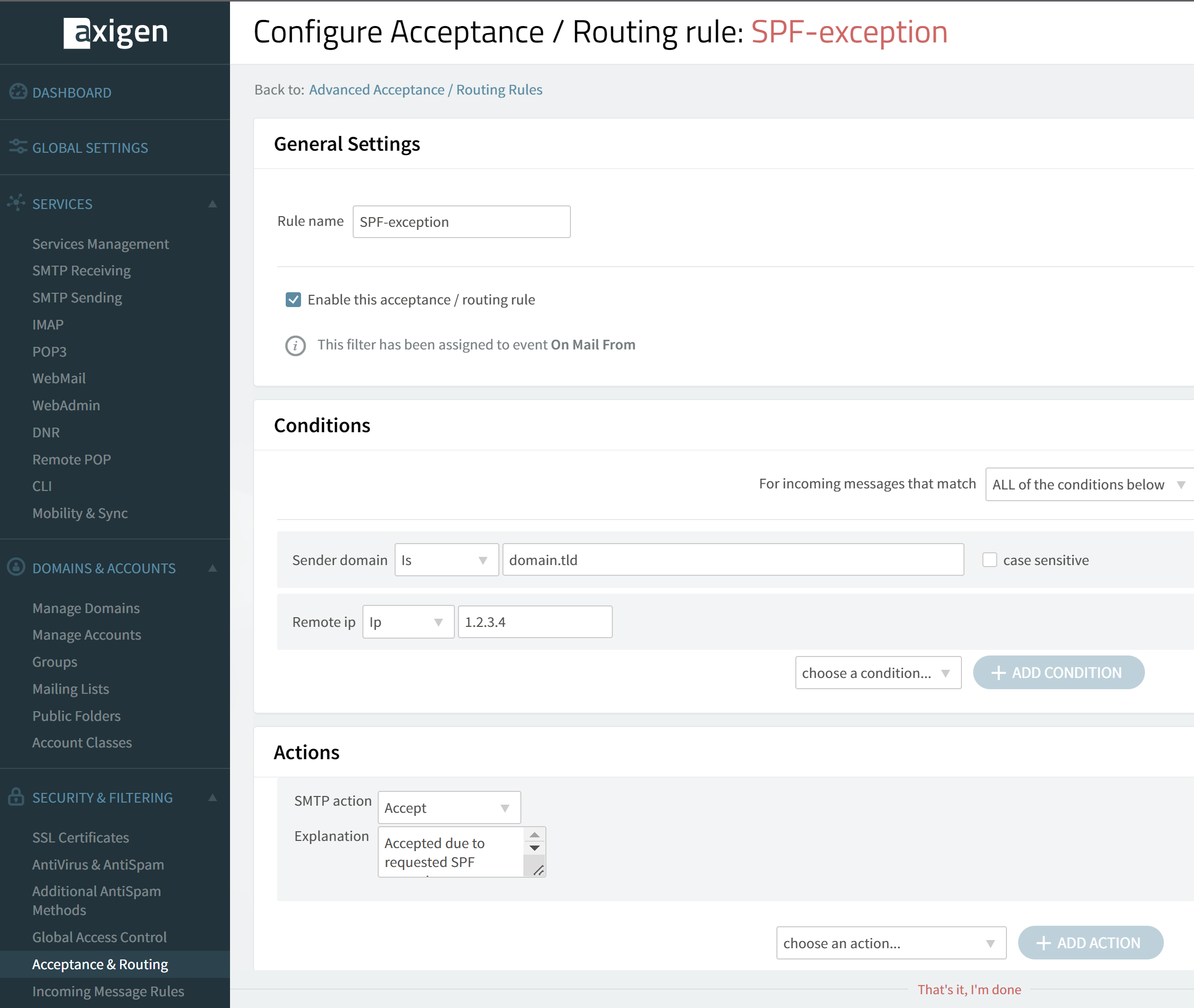
Task: Click the Global Settings sliders icon
Action: pos(18,146)
